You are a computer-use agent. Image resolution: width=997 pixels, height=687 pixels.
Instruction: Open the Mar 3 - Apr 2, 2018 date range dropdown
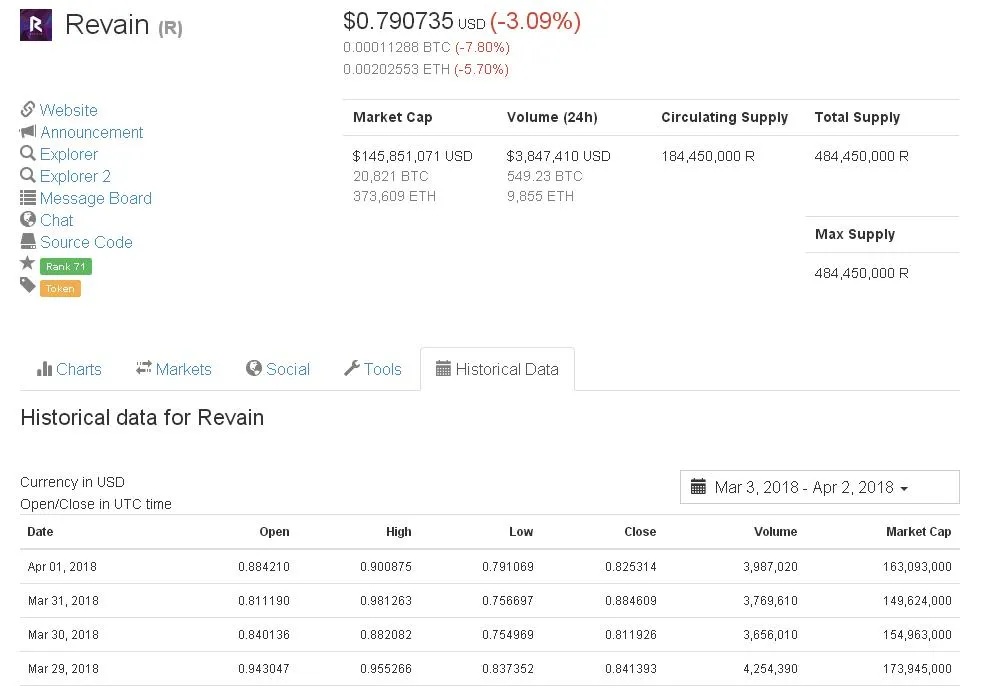pos(820,487)
